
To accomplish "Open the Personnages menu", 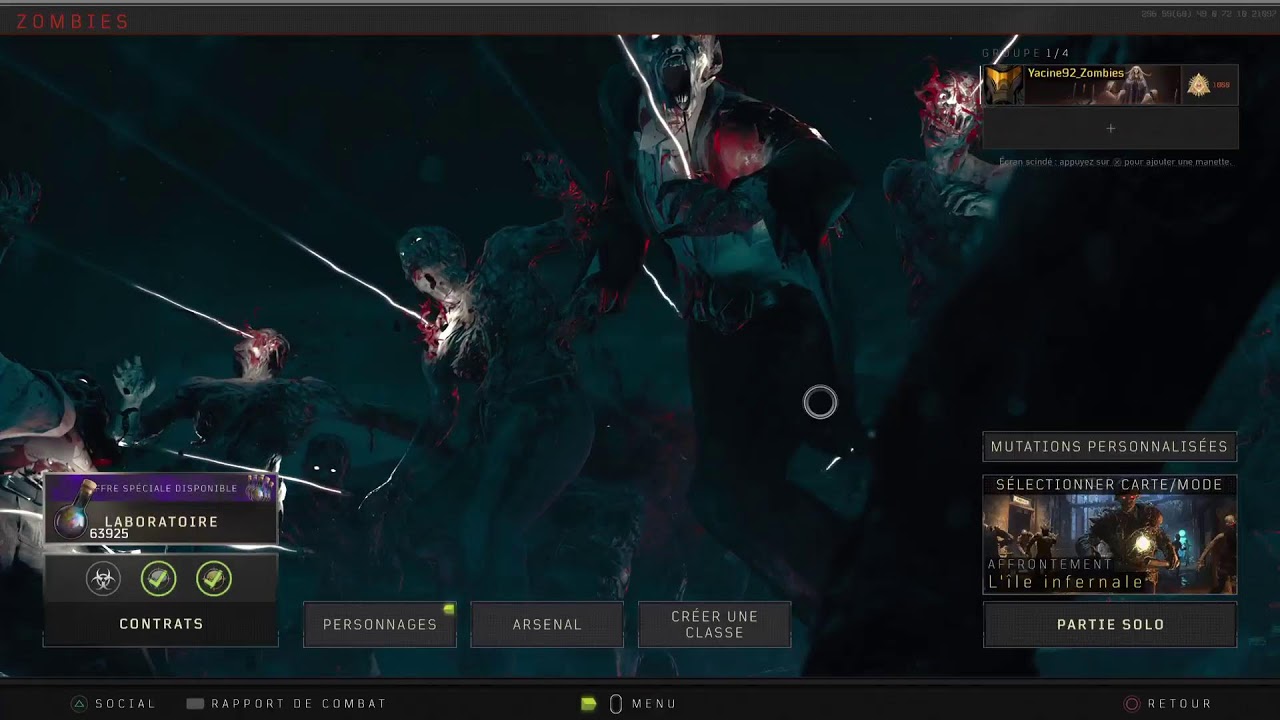I will click(380, 624).
